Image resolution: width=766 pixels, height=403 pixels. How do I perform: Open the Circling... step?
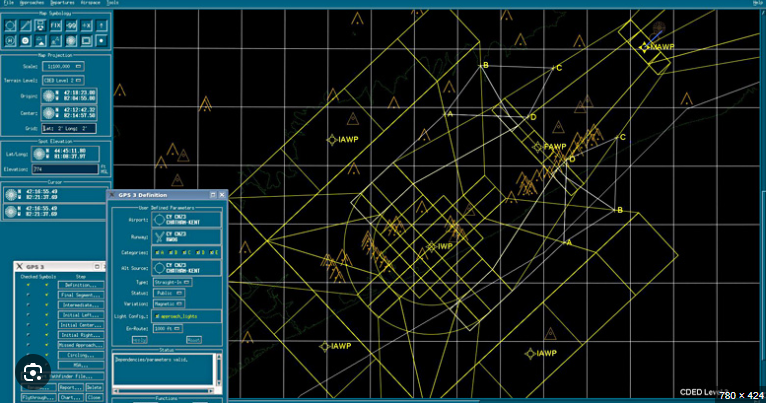(81, 355)
